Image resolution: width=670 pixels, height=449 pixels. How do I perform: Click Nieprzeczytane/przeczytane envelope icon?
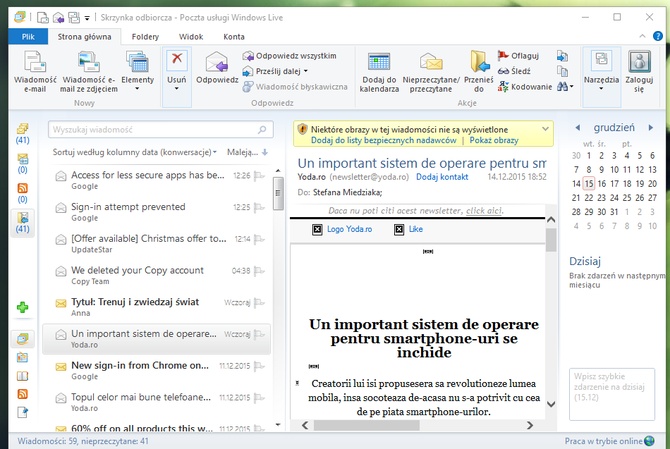tap(431, 63)
